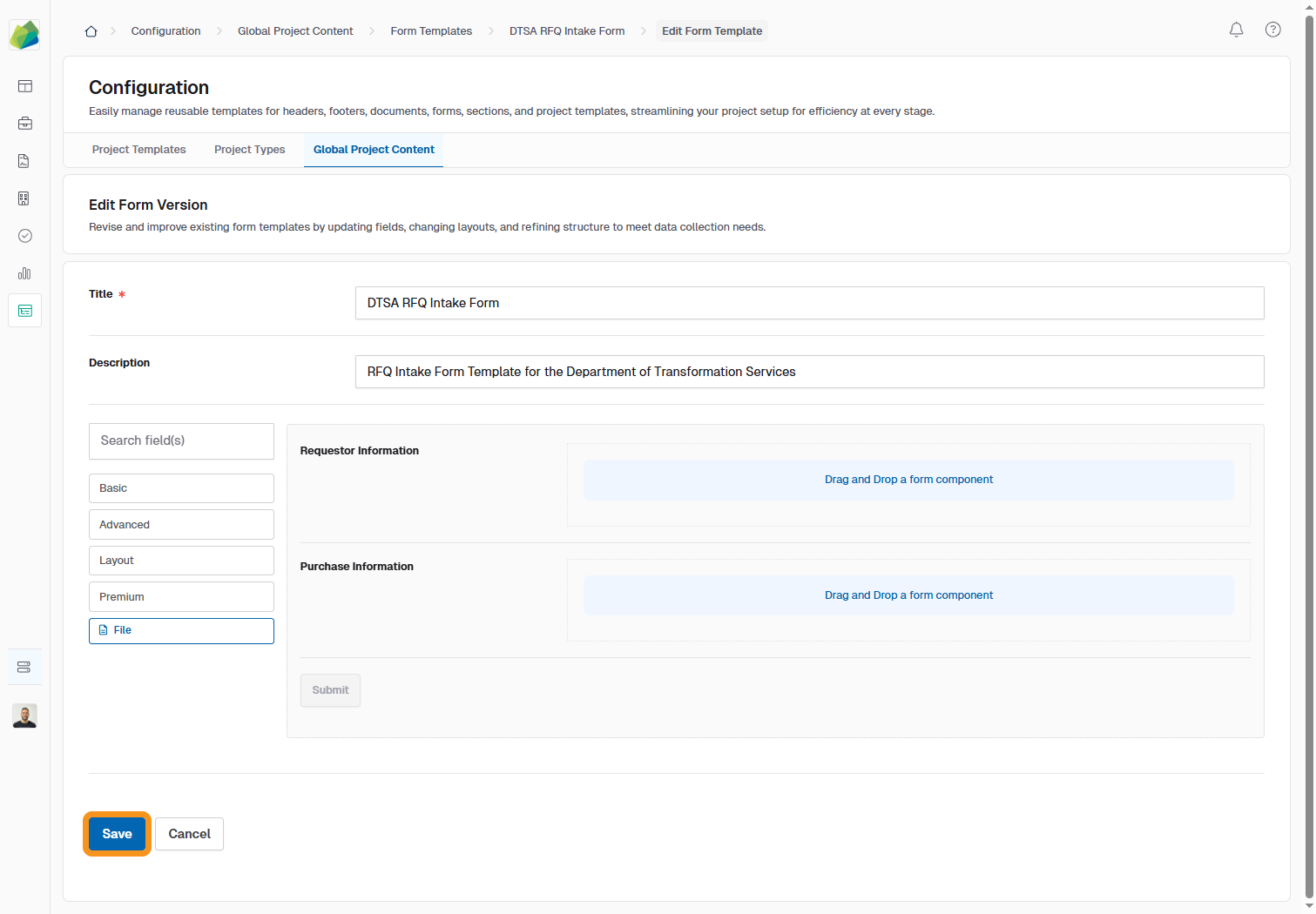Screen dimensions: 1316x914
Task: Click the Save button
Action: [117, 834]
